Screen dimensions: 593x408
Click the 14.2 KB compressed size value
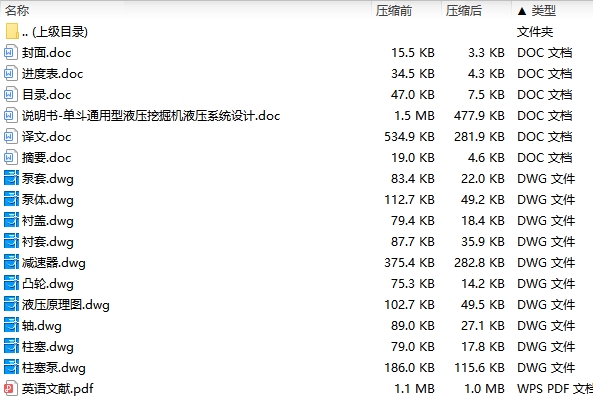(x=483, y=284)
